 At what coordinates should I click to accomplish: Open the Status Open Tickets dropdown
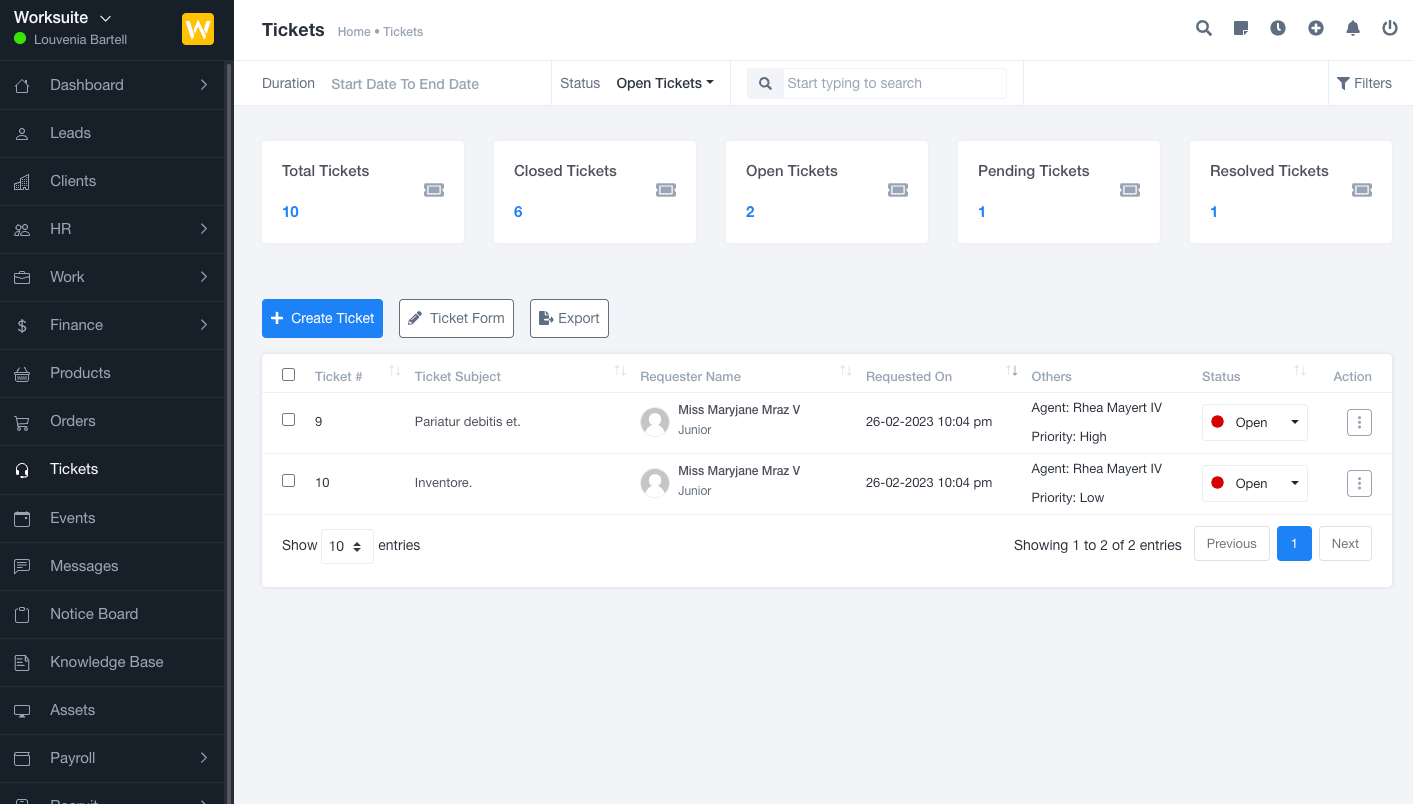point(665,83)
